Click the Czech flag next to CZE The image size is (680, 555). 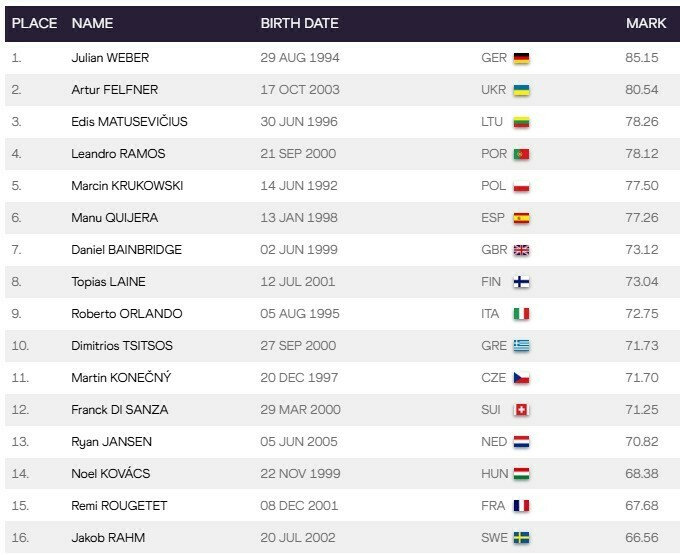[521, 378]
